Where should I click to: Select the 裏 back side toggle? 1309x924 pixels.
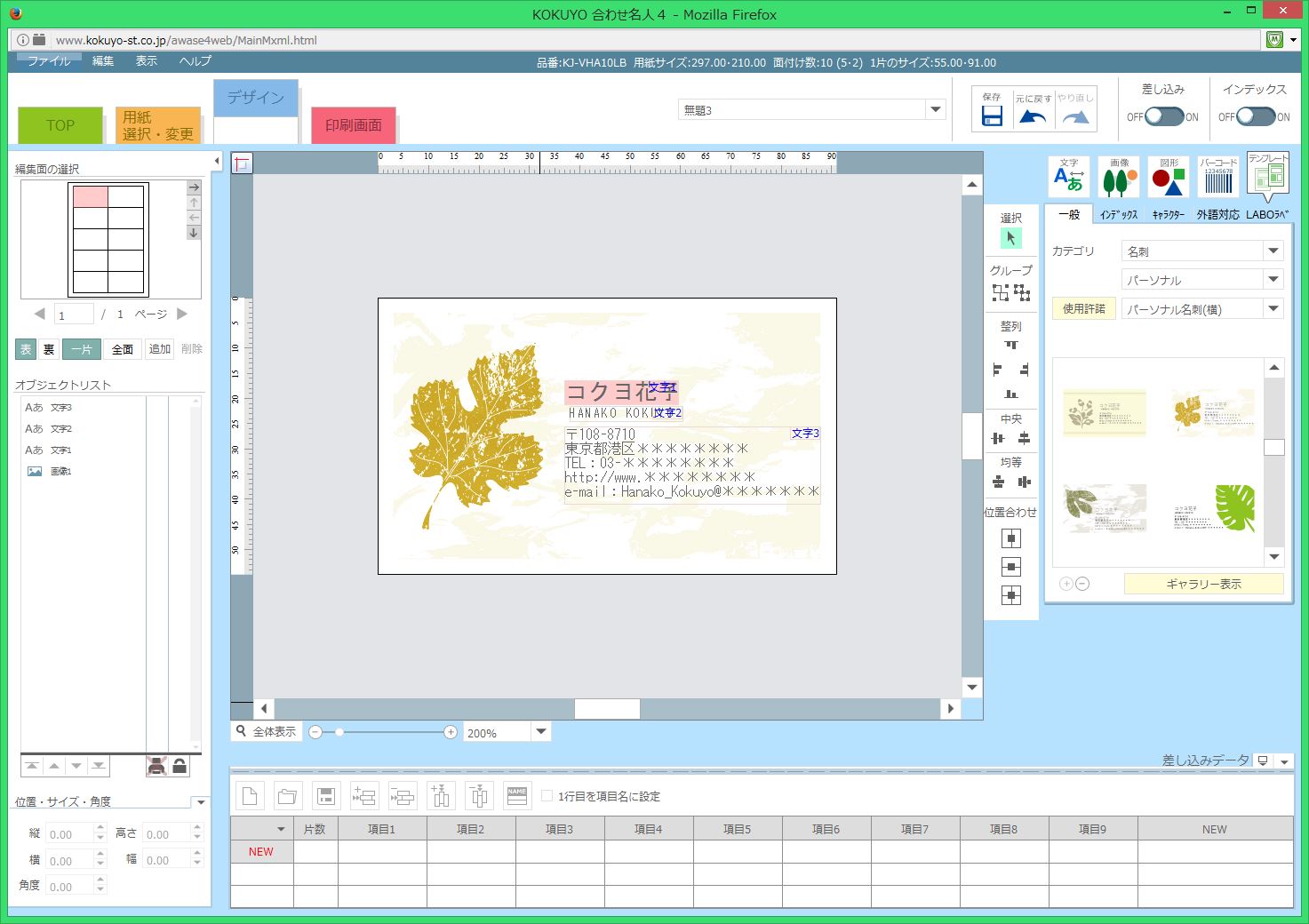(49, 349)
